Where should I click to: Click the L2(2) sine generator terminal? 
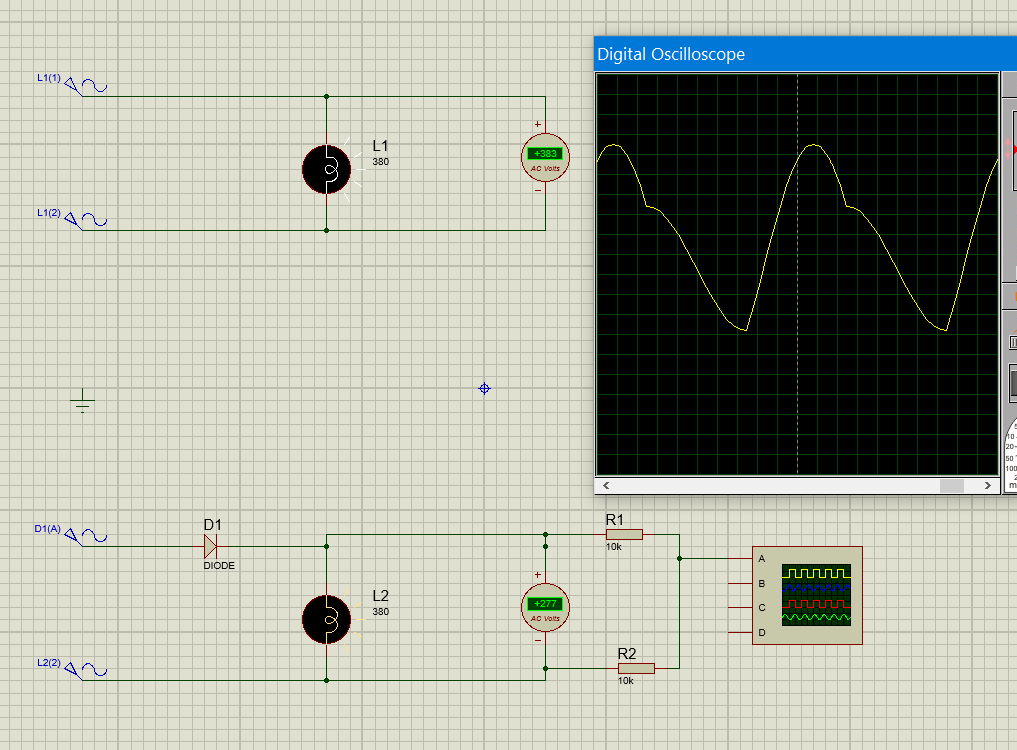[x=86, y=670]
